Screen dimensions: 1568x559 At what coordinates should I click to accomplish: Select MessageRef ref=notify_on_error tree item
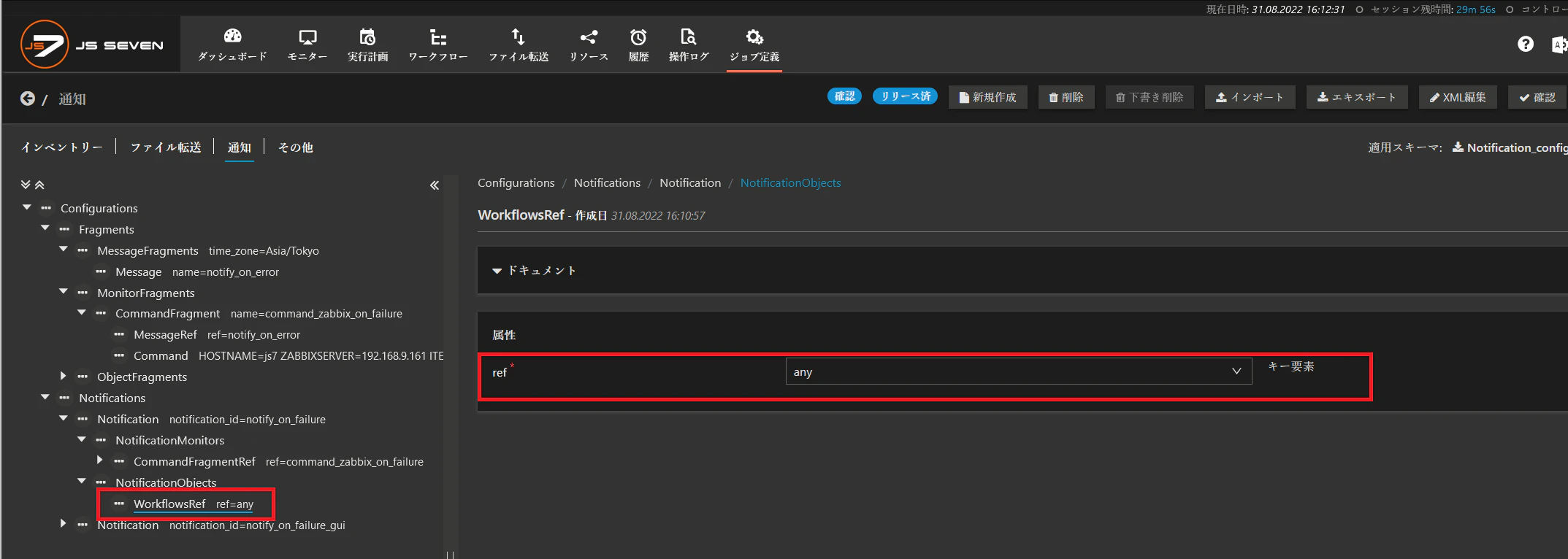tap(217, 334)
